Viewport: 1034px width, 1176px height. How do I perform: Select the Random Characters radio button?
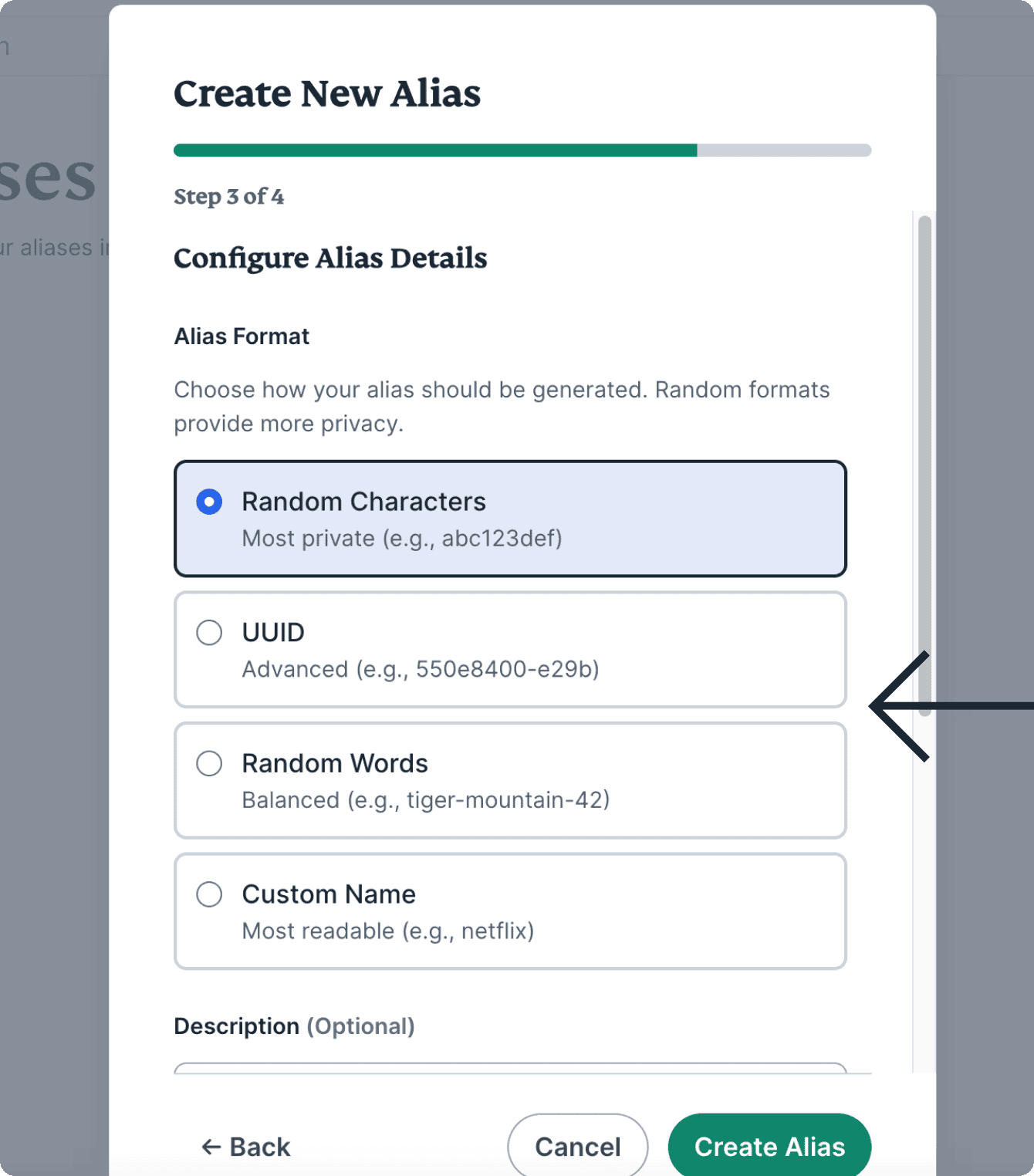click(x=209, y=502)
